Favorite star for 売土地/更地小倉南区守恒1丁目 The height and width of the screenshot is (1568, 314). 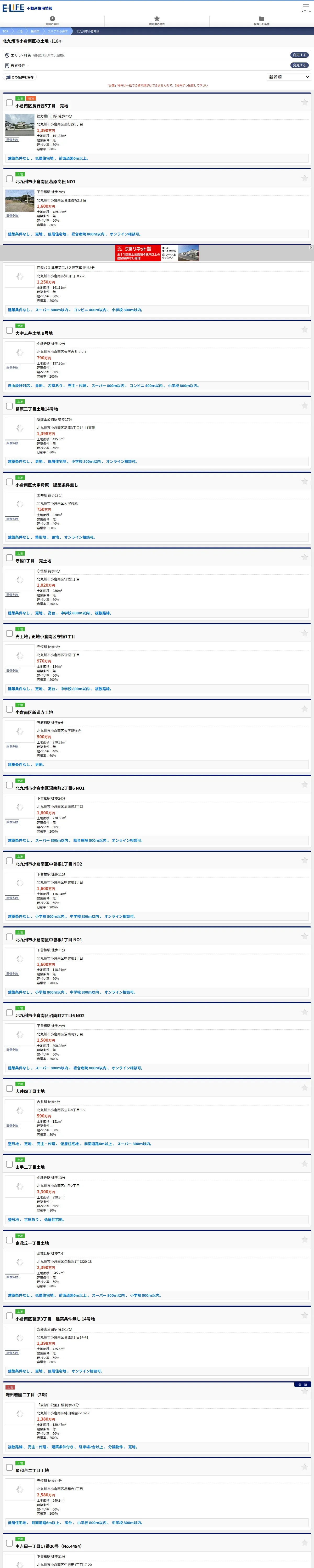click(304, 632)
